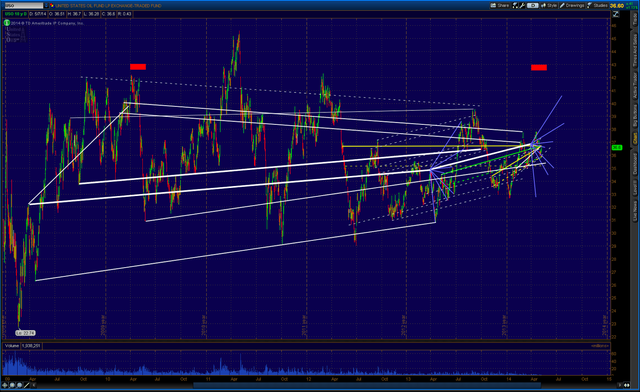Select the left red rectangle marker
The width and height of the screenshot is (640, 392).
(x=138, y=67)
